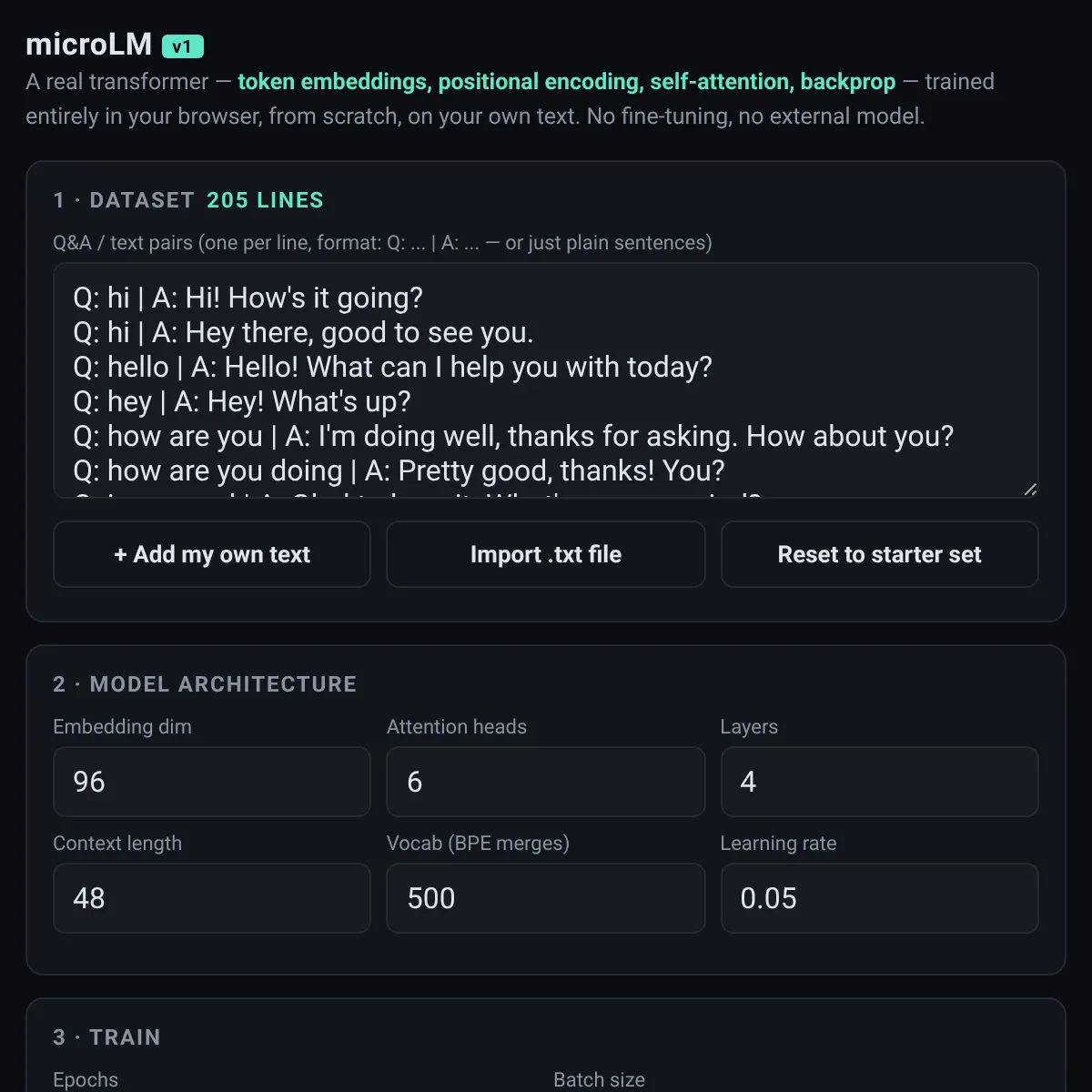Click the Batch size label
The width and height of the screenshot is (1092, 1092).
[599, 1080]
